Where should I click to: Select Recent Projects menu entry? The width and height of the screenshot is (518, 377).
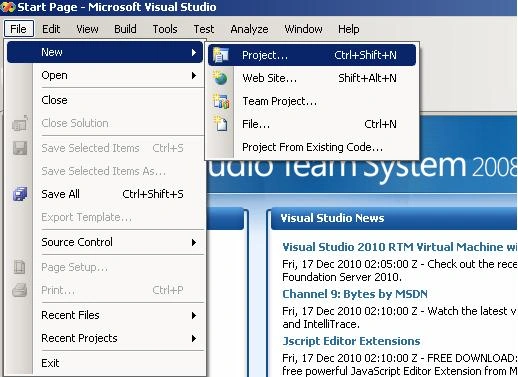click(x=105, y=338)
